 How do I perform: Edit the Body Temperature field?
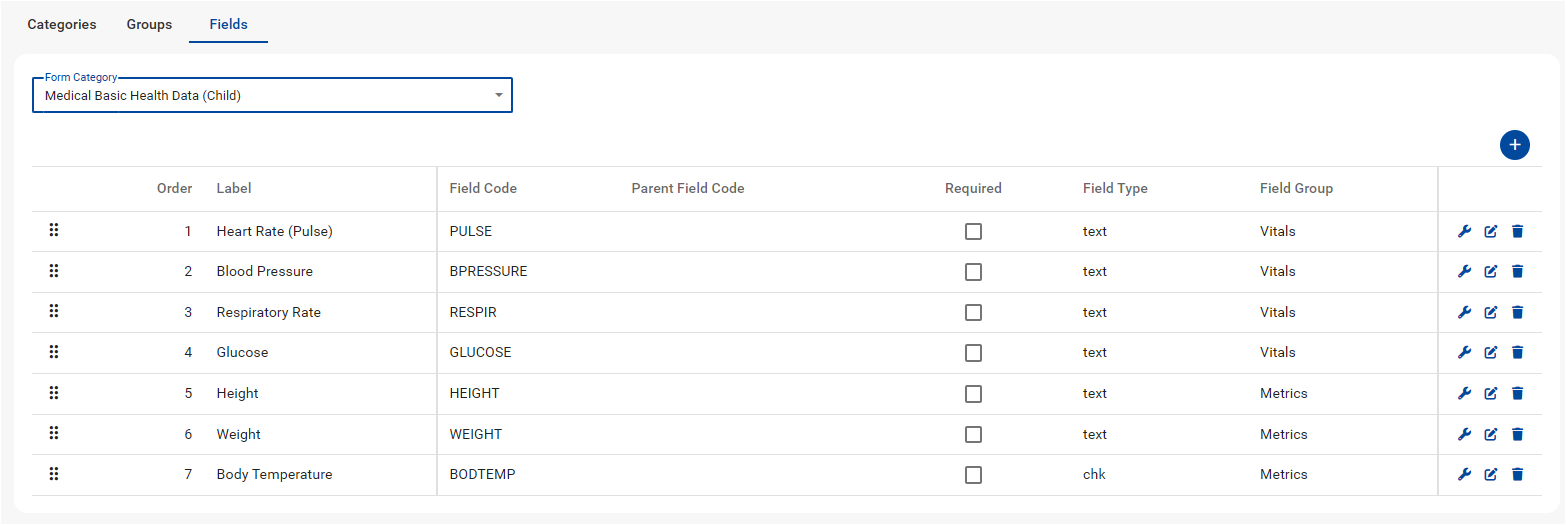[1491, 474]
